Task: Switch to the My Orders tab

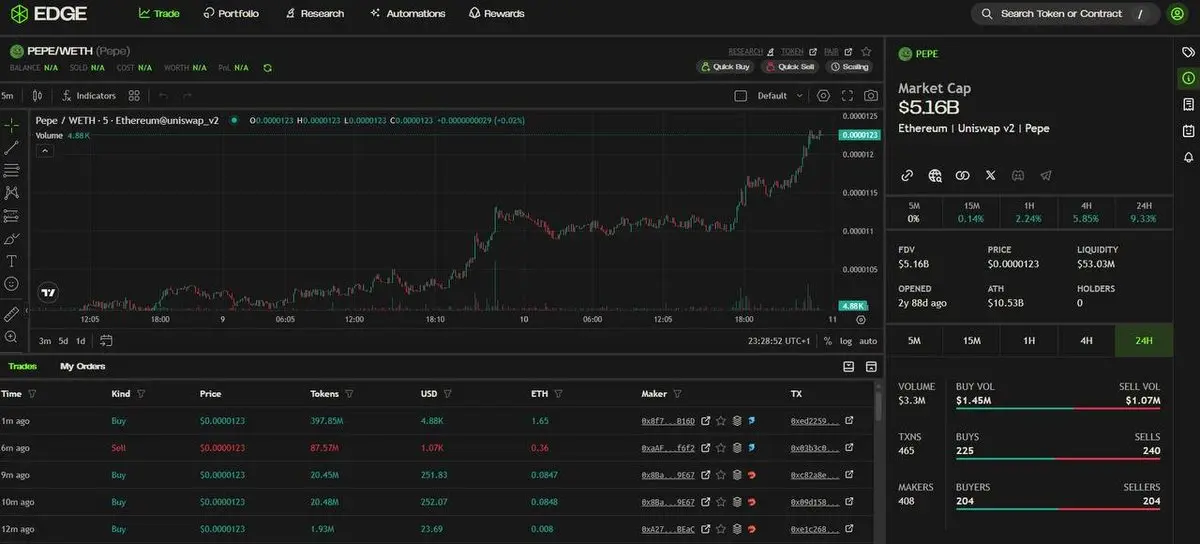Action: 82,367
